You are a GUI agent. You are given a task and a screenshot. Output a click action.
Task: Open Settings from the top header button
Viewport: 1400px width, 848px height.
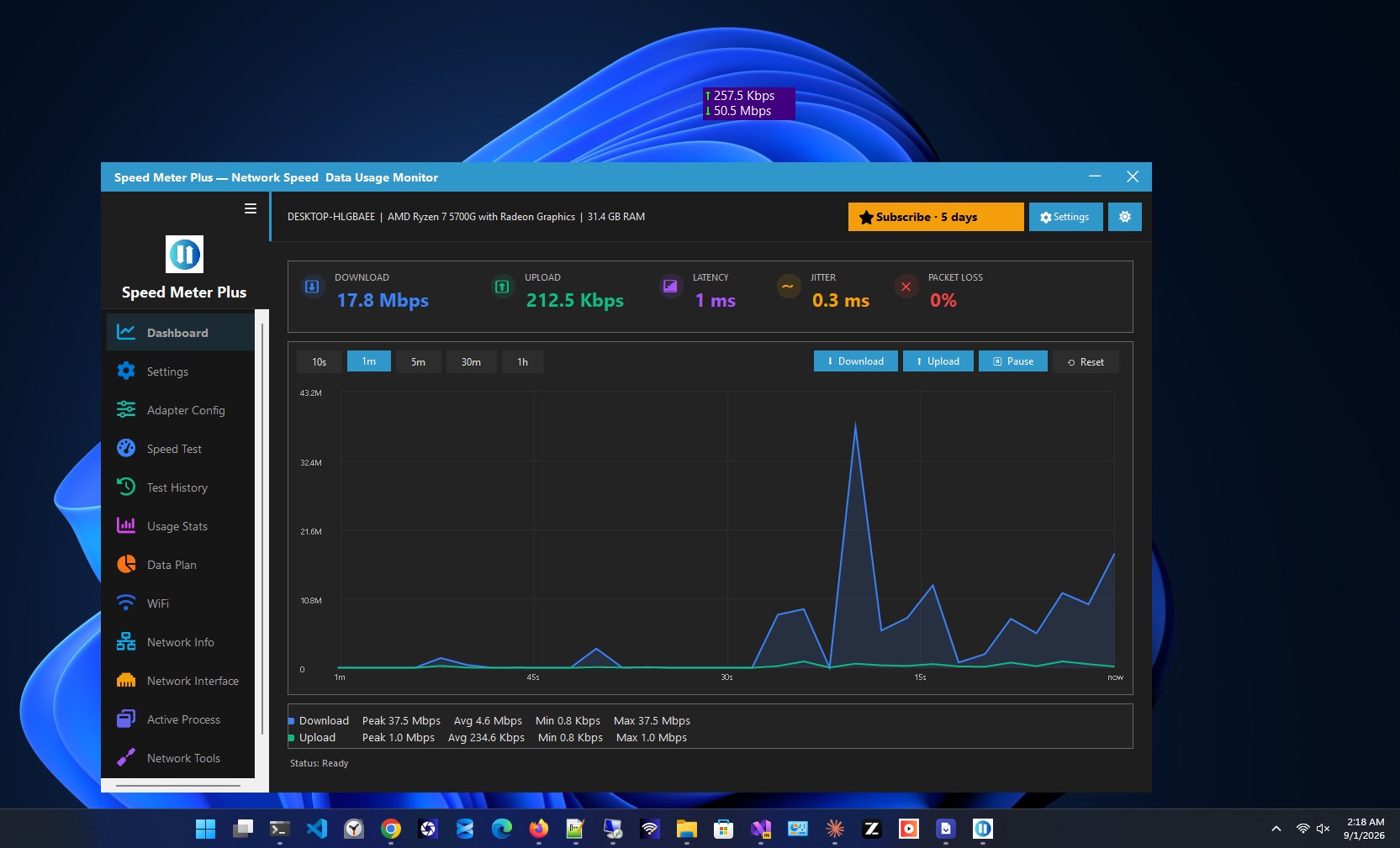[x=1066, y=217]
